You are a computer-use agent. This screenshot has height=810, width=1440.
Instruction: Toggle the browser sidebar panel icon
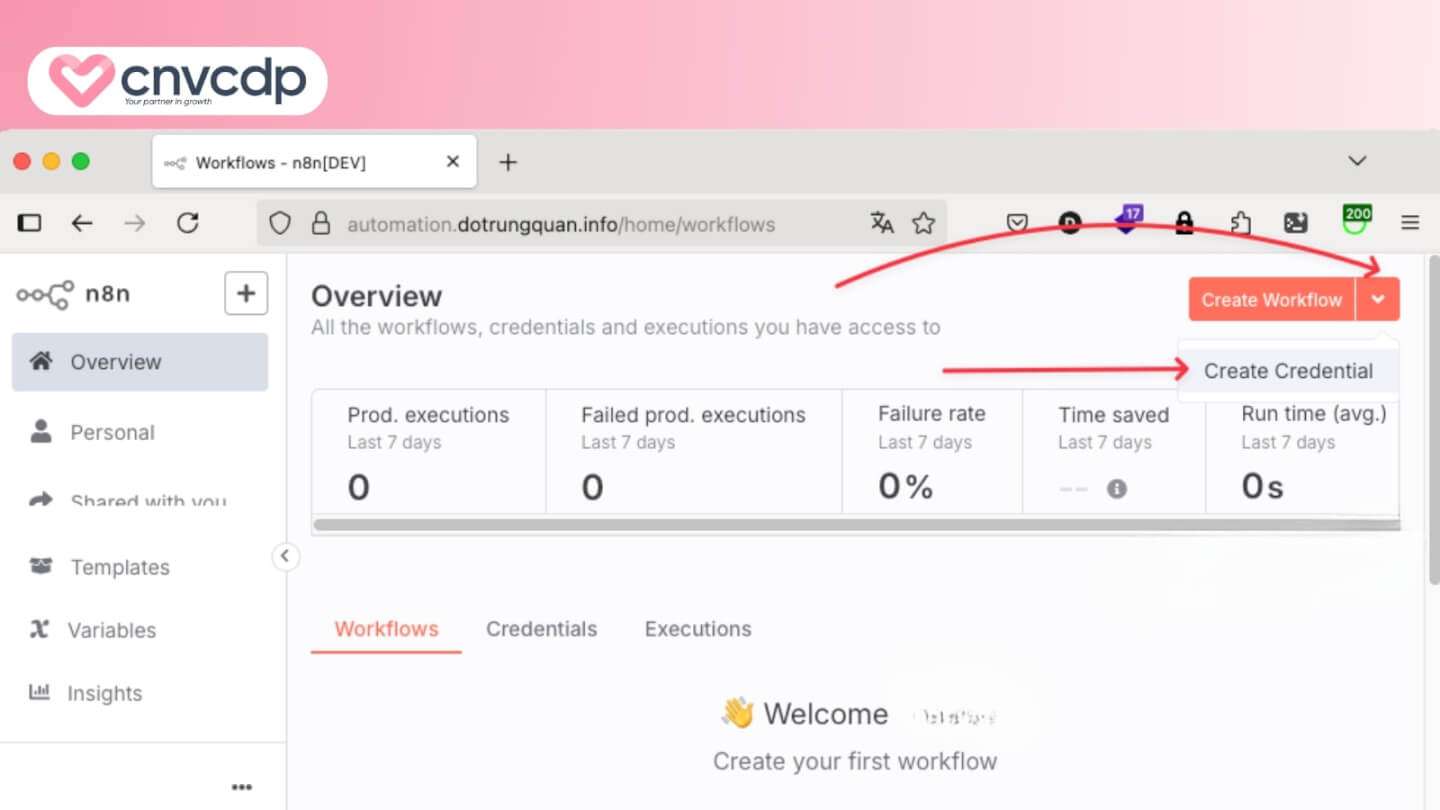tap(30, 223)
